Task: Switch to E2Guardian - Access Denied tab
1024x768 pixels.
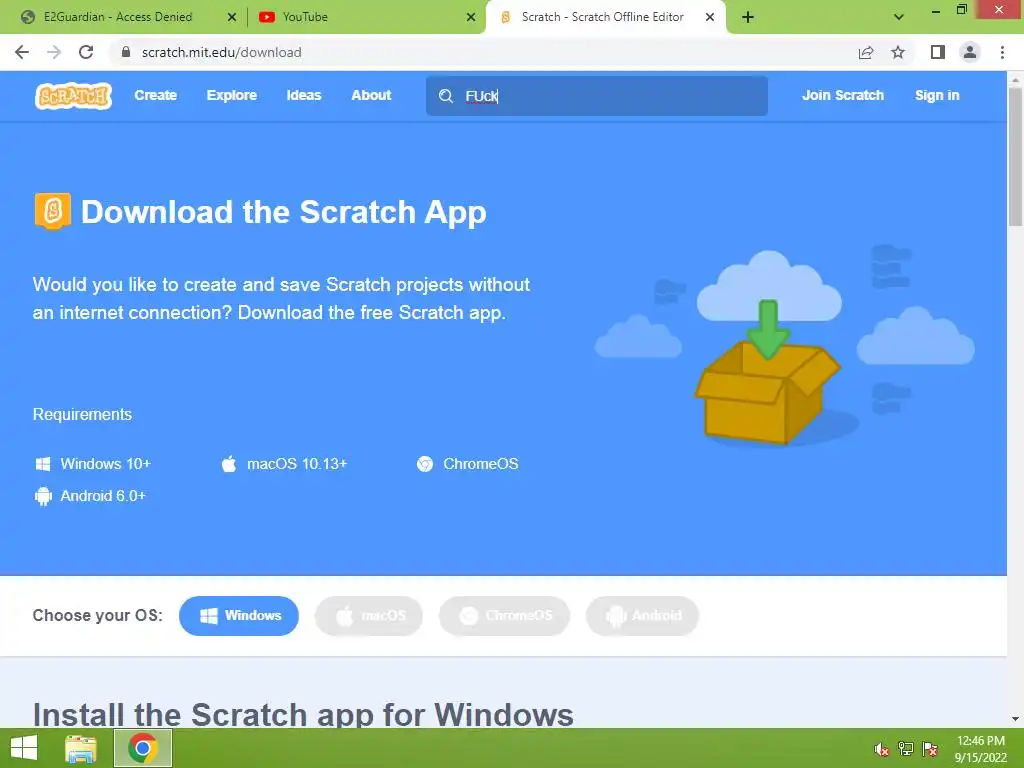Action: click(x=118, y=17)
